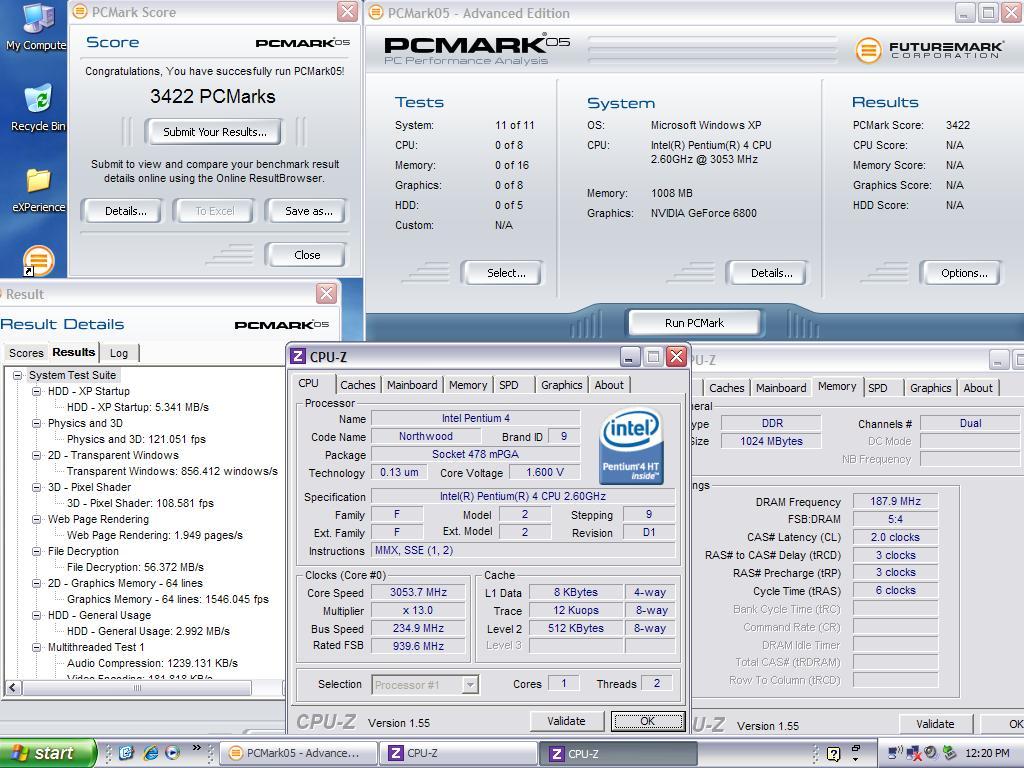Screen dimensions: 1024x768
Task: Launch Internet Explorer from quick launch
Action: [150, 752]
